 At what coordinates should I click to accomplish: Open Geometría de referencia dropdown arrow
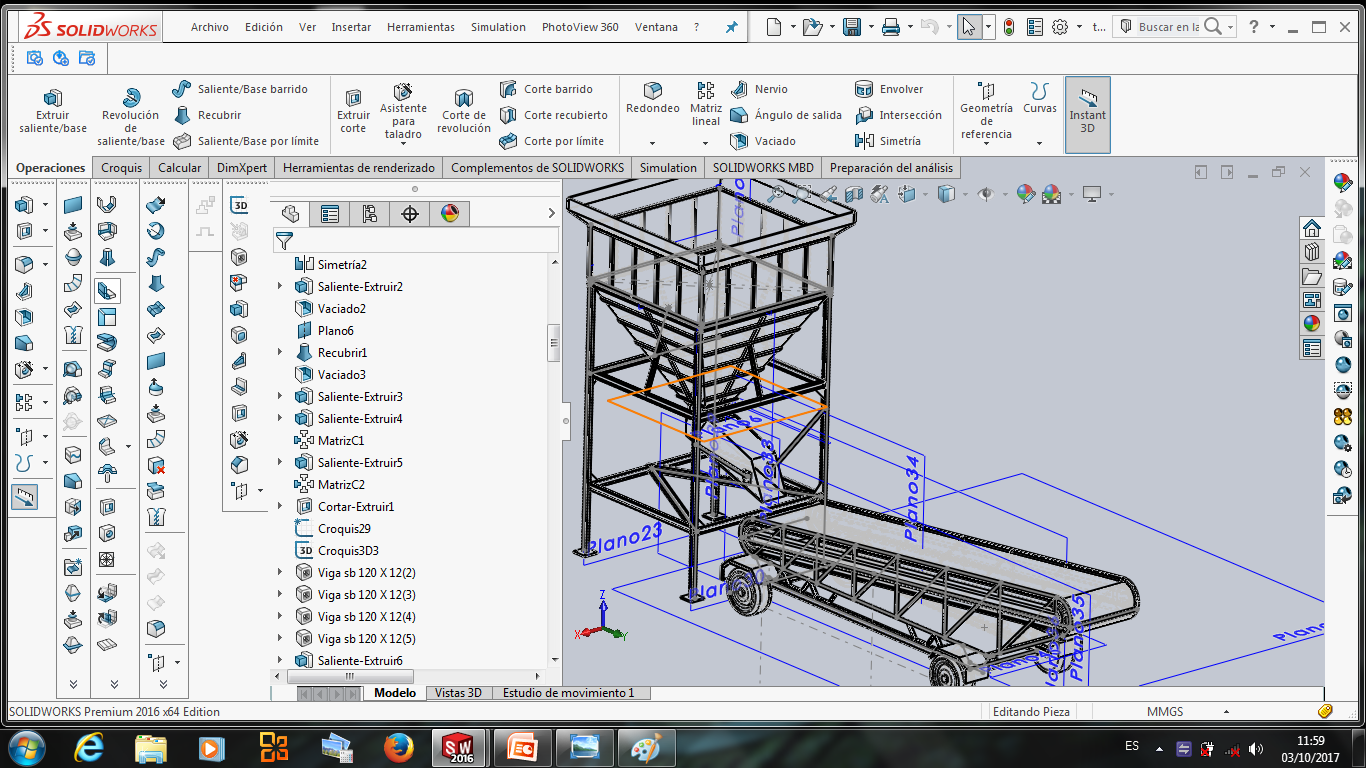986,145
